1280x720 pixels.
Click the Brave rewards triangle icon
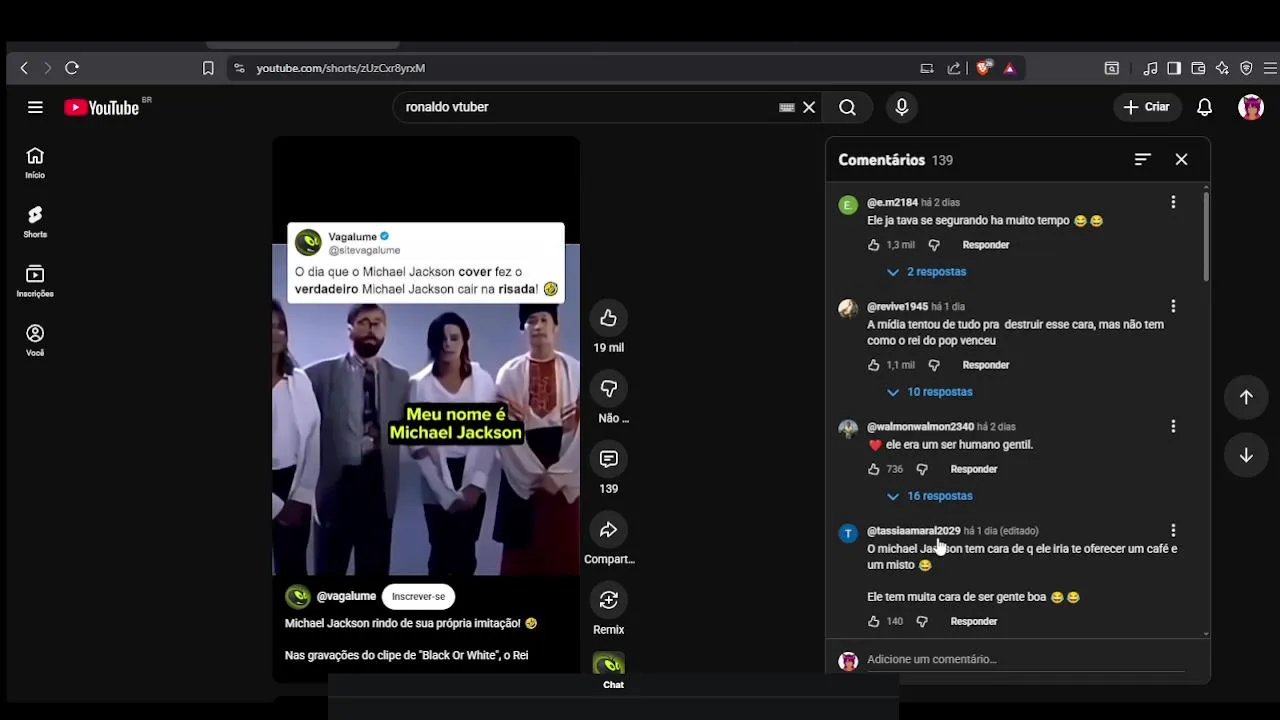tap(1009, 68)
